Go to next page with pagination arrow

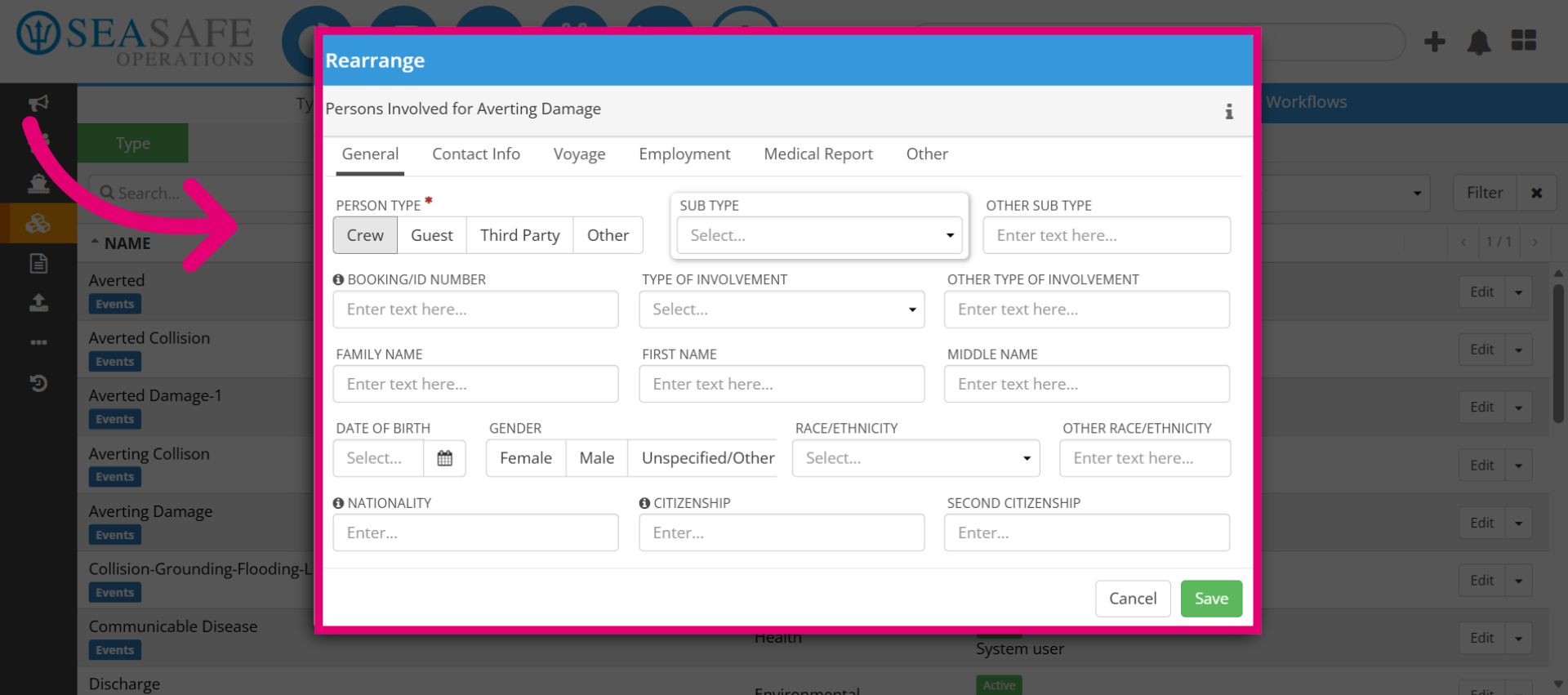[1535, 243]
